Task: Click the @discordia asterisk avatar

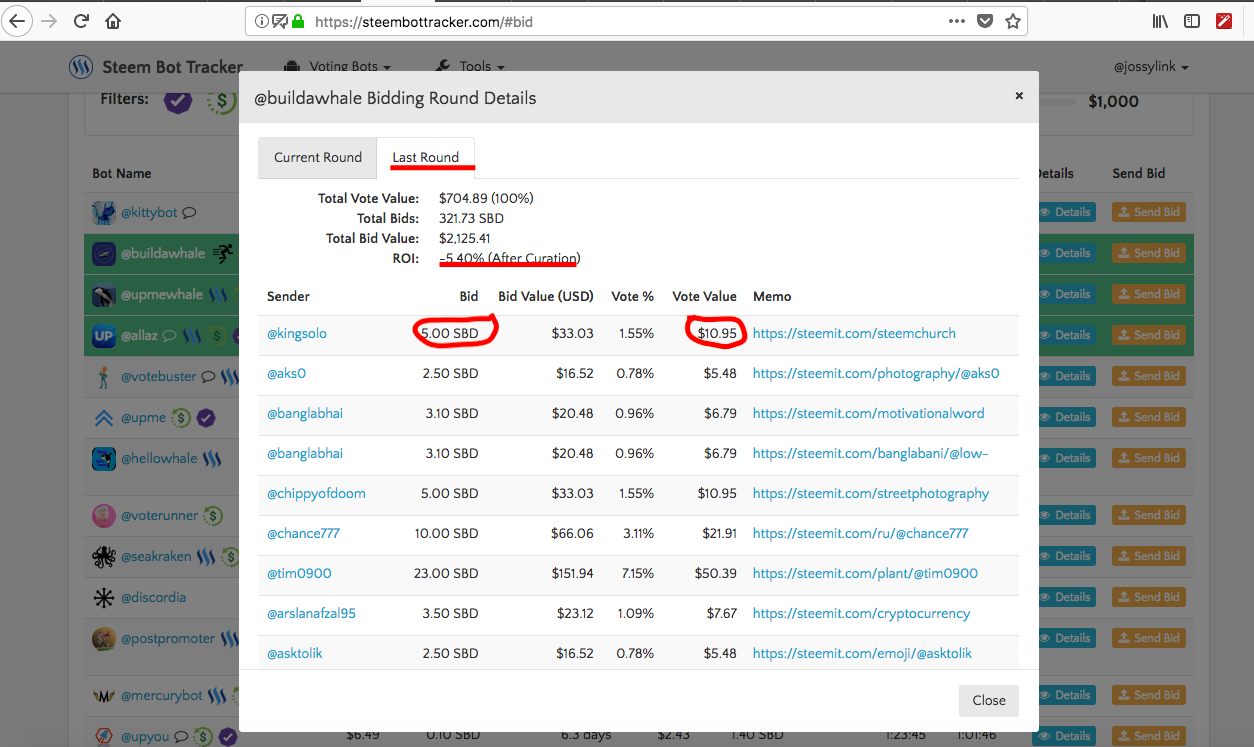Action: click(104, 598)
